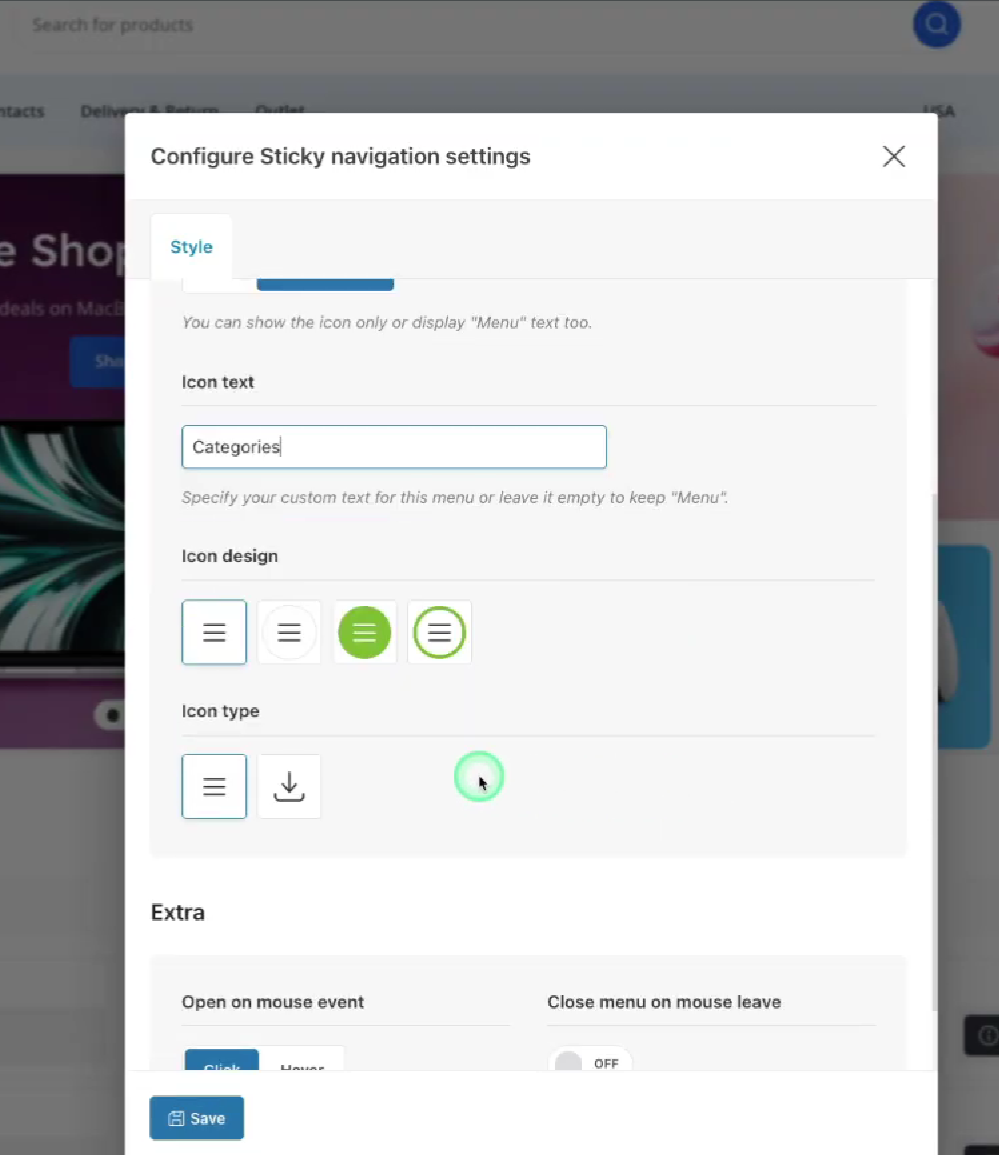
Task: Pick the green filled hamburger icon design
Action: pyautogui.click(x=364, y=632)
